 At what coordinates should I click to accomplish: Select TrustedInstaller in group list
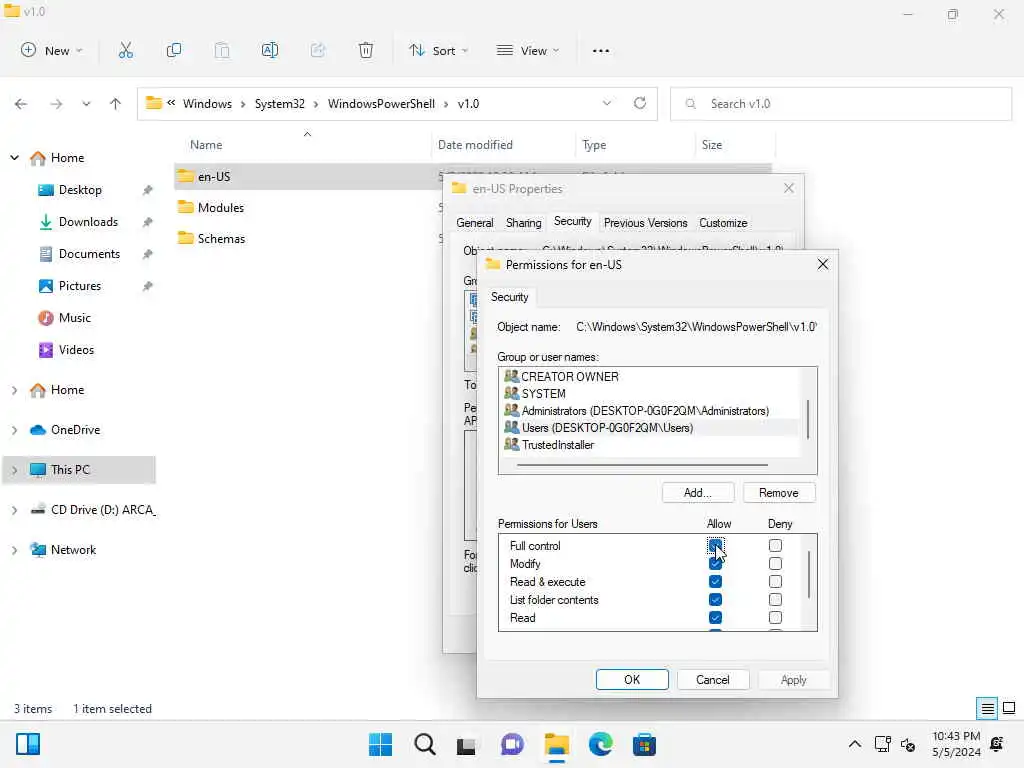(x=650, y=445)
